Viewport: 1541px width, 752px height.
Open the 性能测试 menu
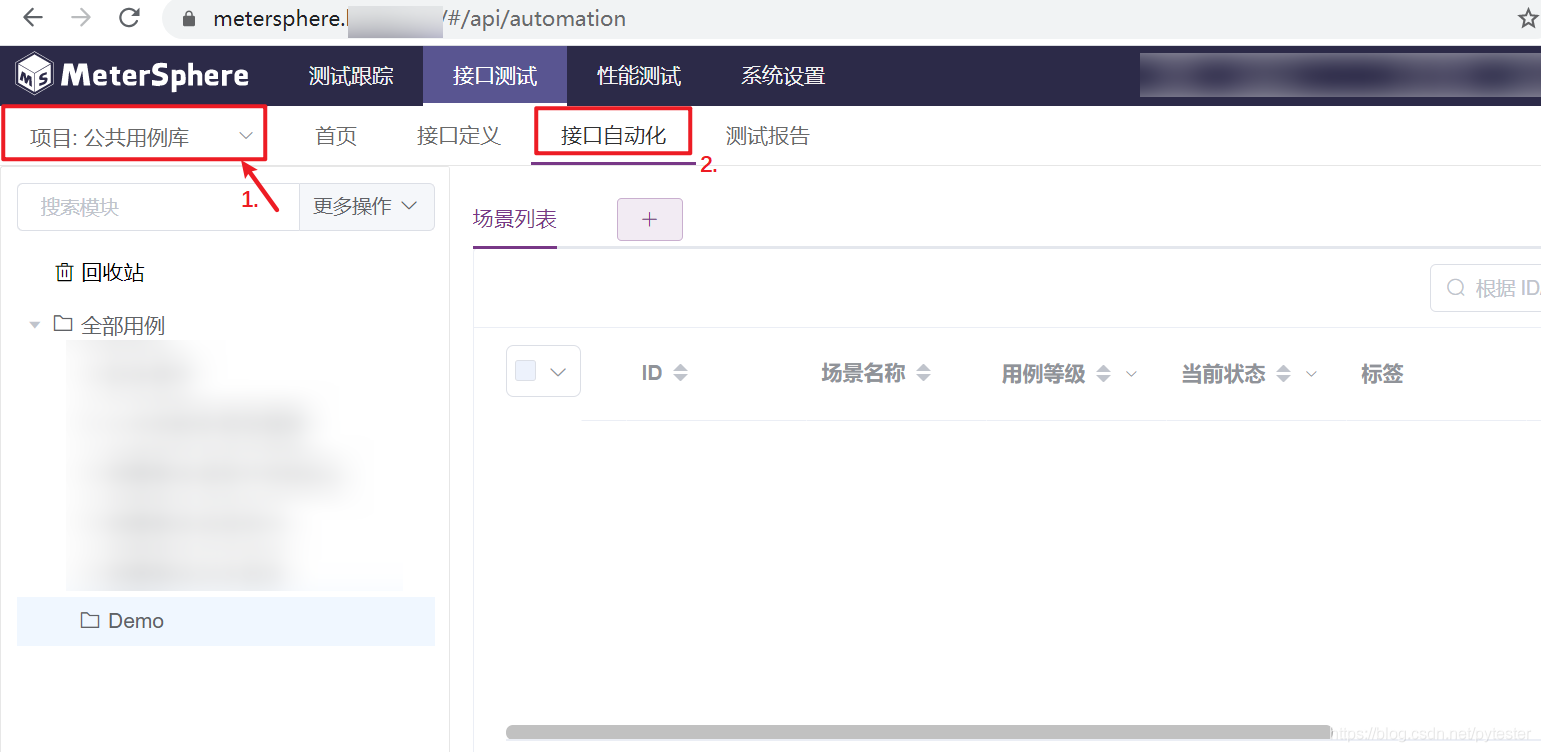638,76
